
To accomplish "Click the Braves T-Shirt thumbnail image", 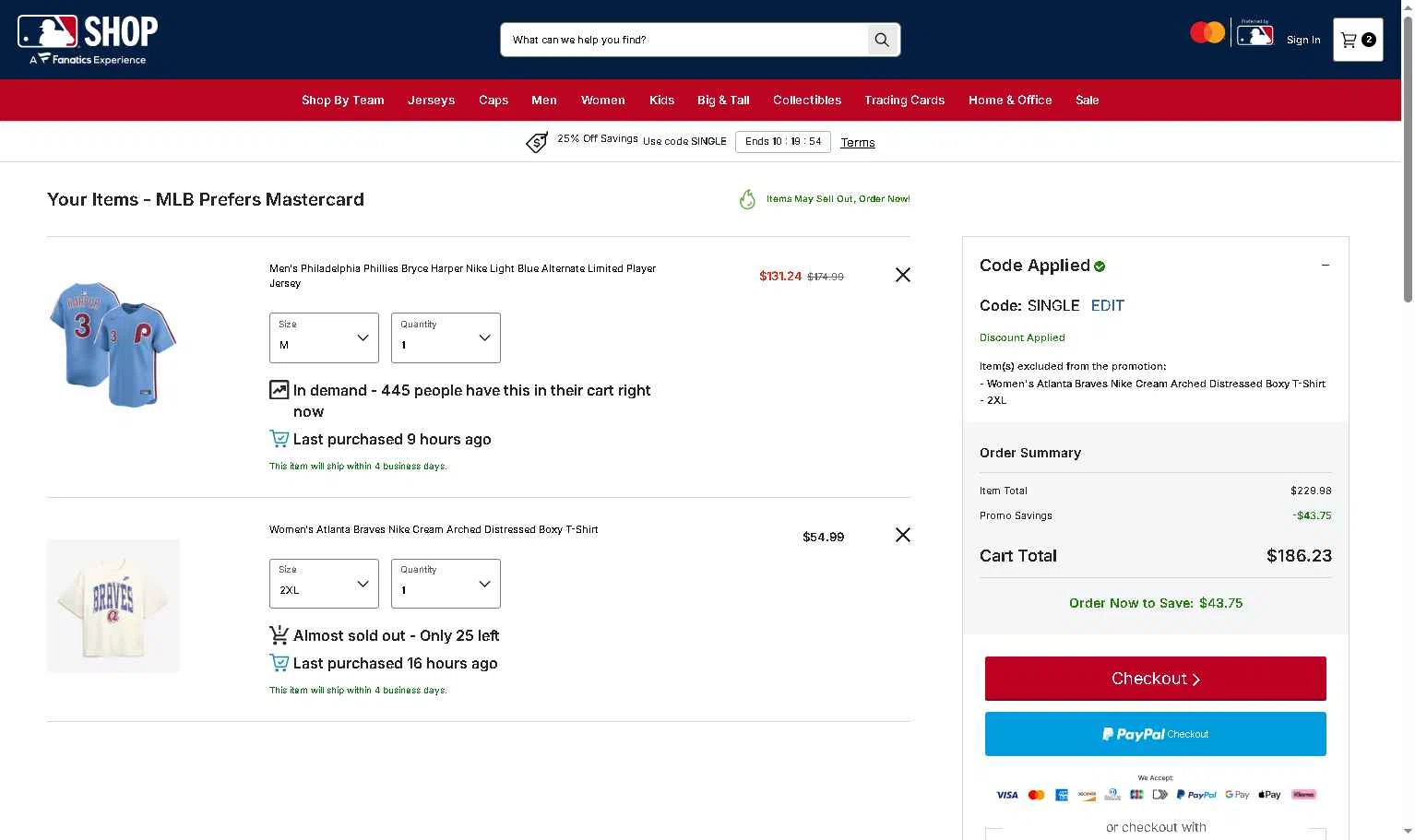I will point(113,606).
